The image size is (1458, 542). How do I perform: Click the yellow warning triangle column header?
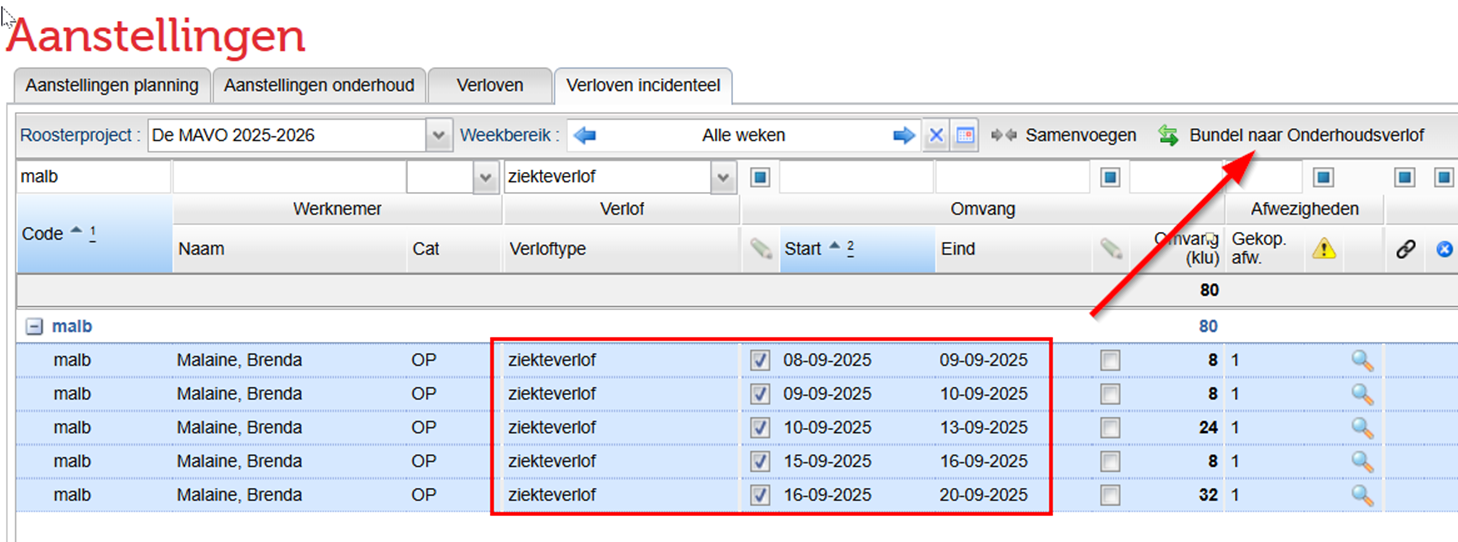tap(1324, 249)
